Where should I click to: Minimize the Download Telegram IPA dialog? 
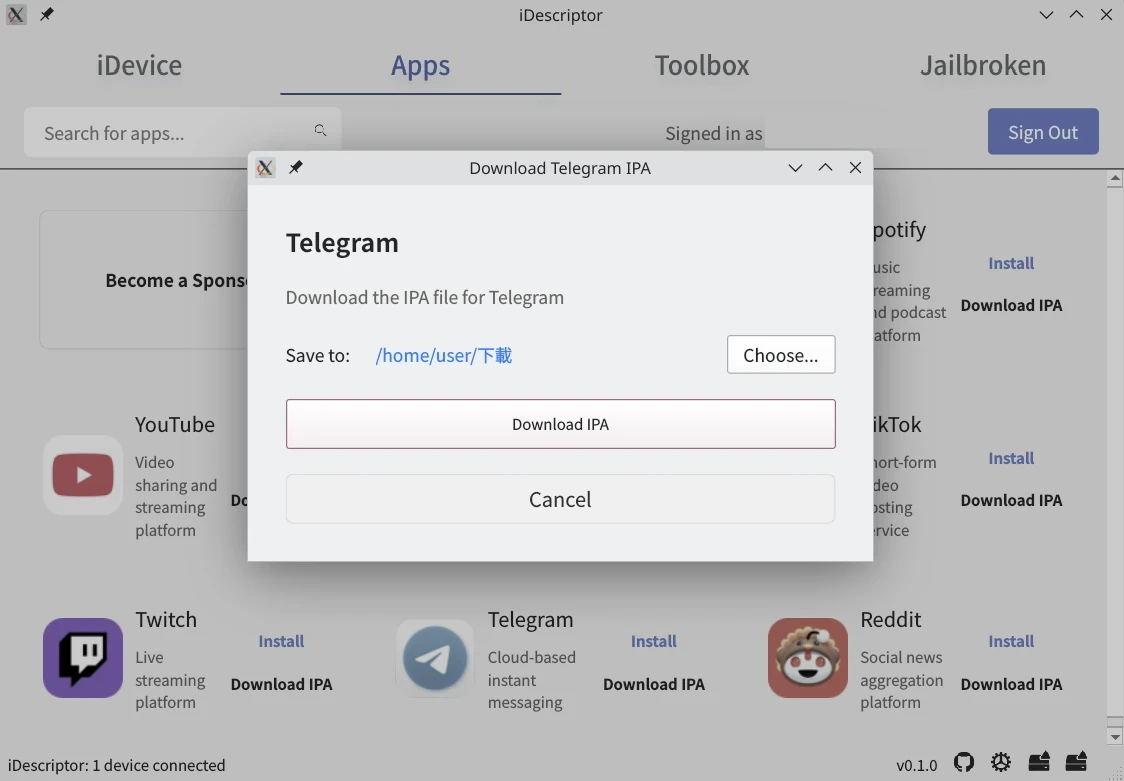(795, 168)
